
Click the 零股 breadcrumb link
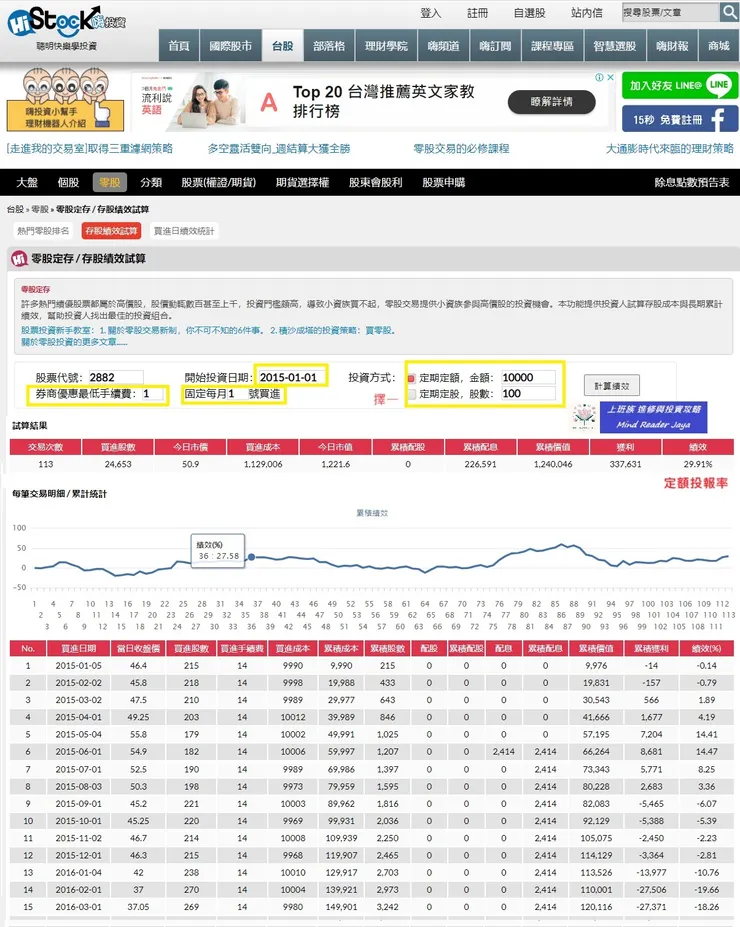coord(40,209)
